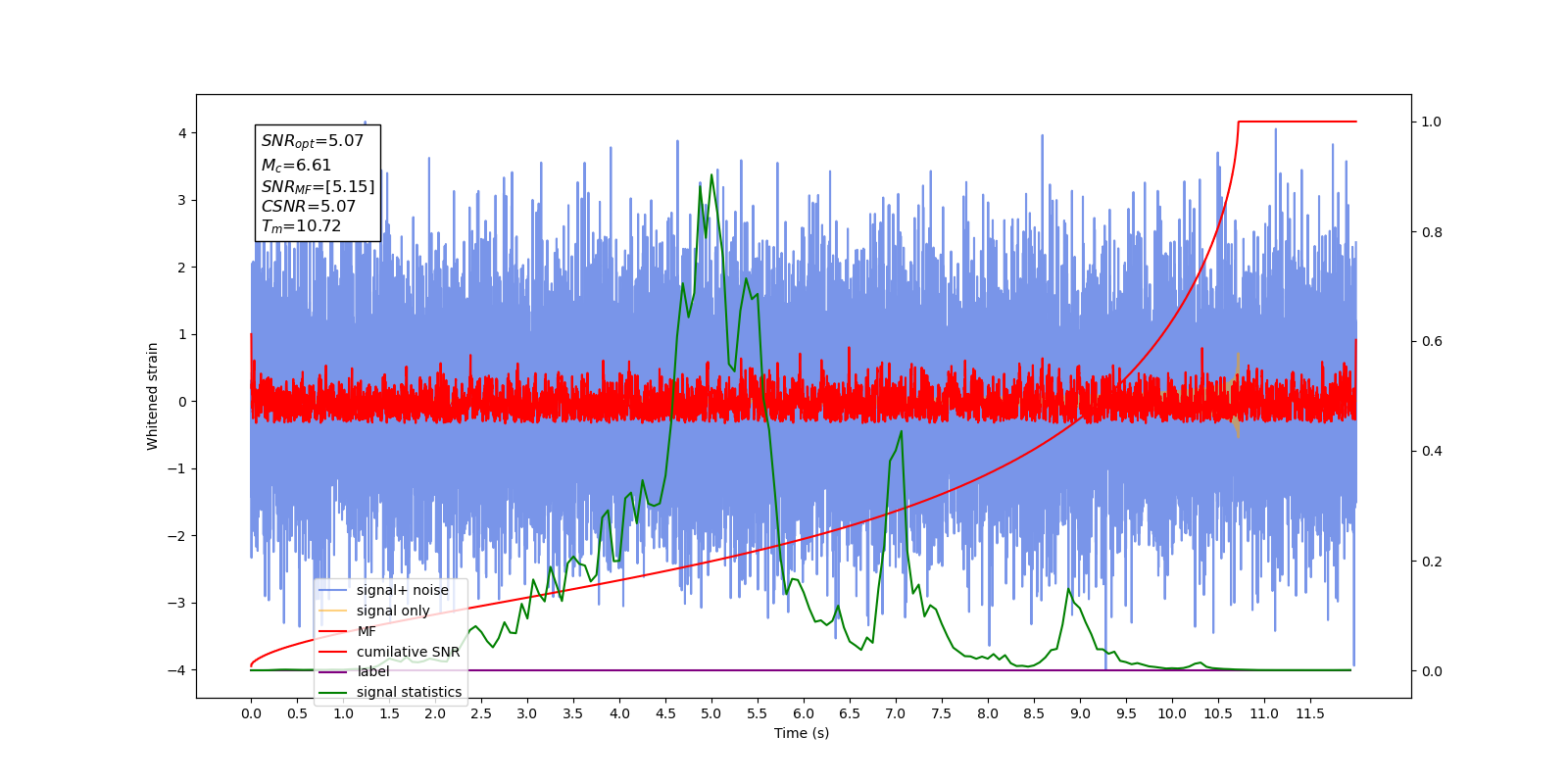The width and height of the screenshot is (1568, 784).
Task: Click the Mc=6.61 annotation text
Action: tap(296, 166)
